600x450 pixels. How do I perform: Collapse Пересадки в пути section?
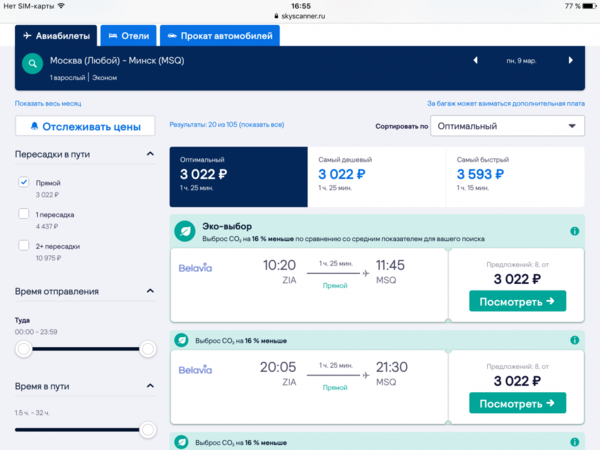[150, 154]
